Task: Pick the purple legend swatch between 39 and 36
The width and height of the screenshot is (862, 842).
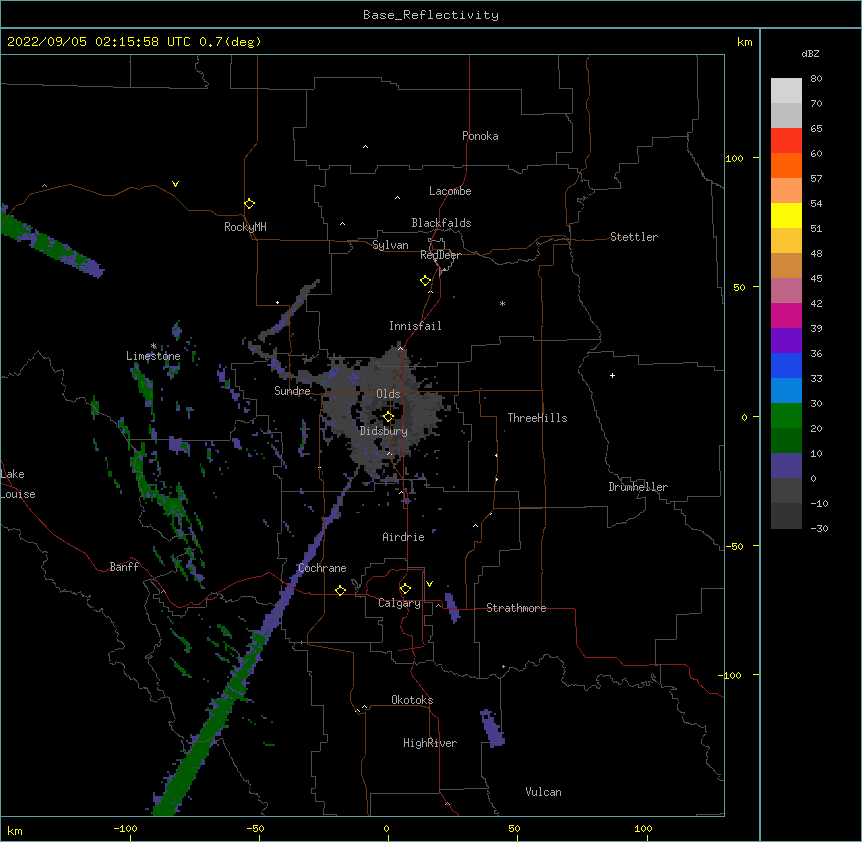Action: 786,340
